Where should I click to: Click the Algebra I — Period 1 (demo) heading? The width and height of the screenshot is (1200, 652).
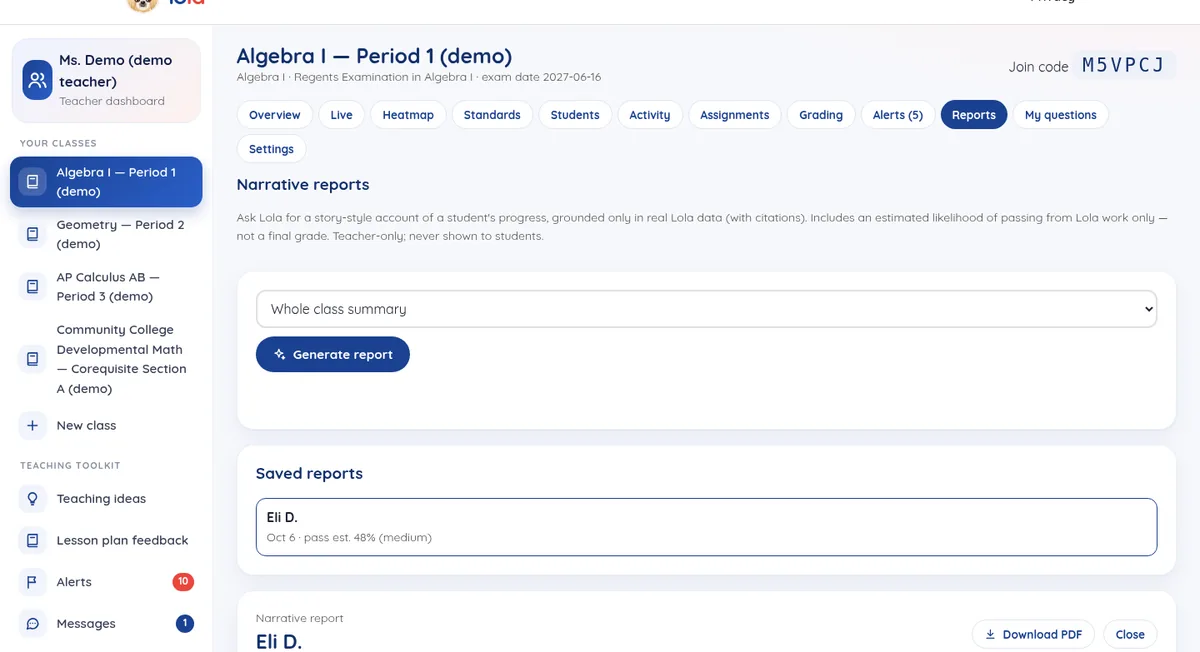(374, 55)
